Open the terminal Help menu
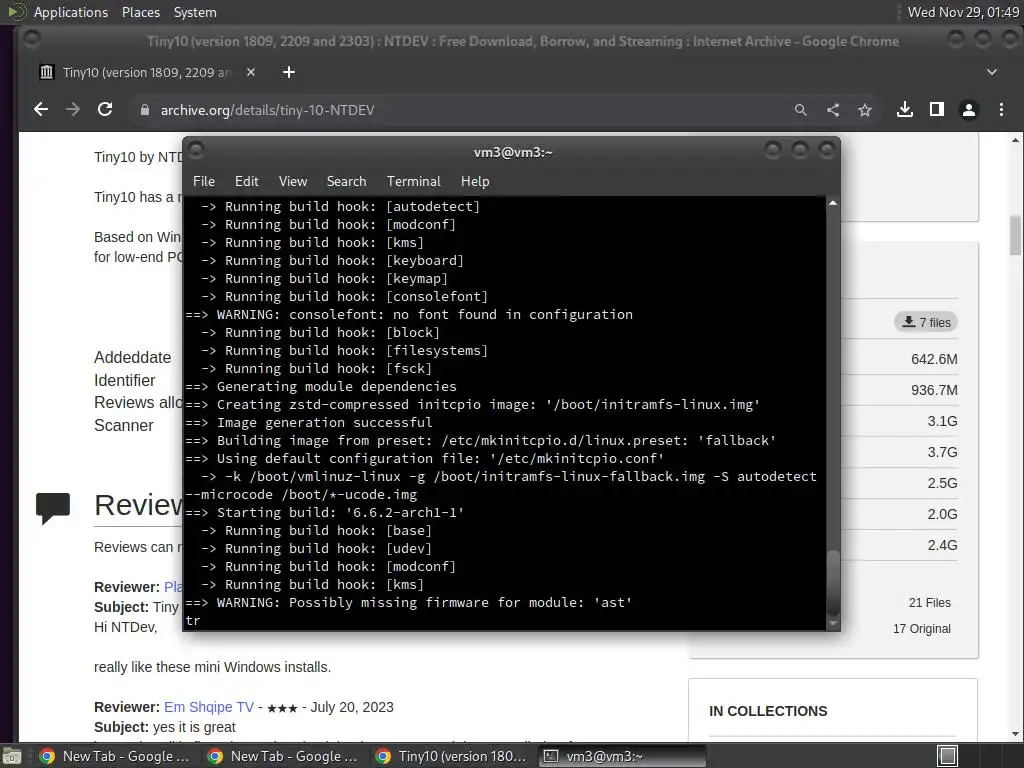1024x768 pixels. point(475,181)
